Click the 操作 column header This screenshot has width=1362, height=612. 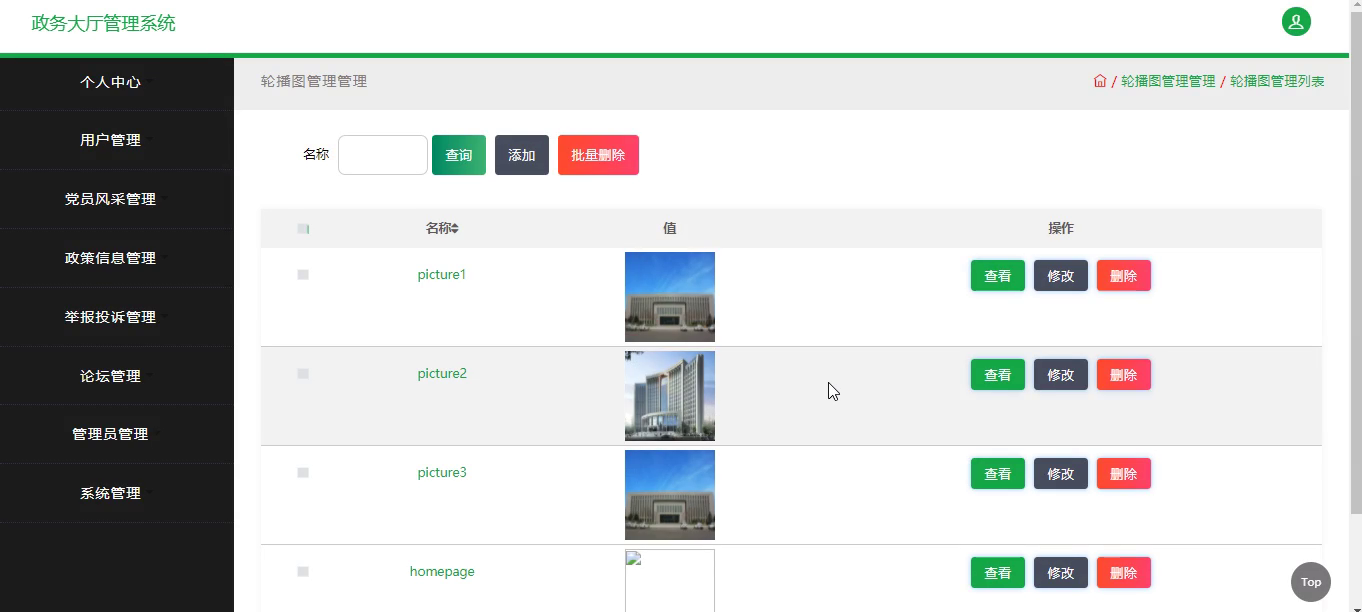click(x=1061, y=229)
